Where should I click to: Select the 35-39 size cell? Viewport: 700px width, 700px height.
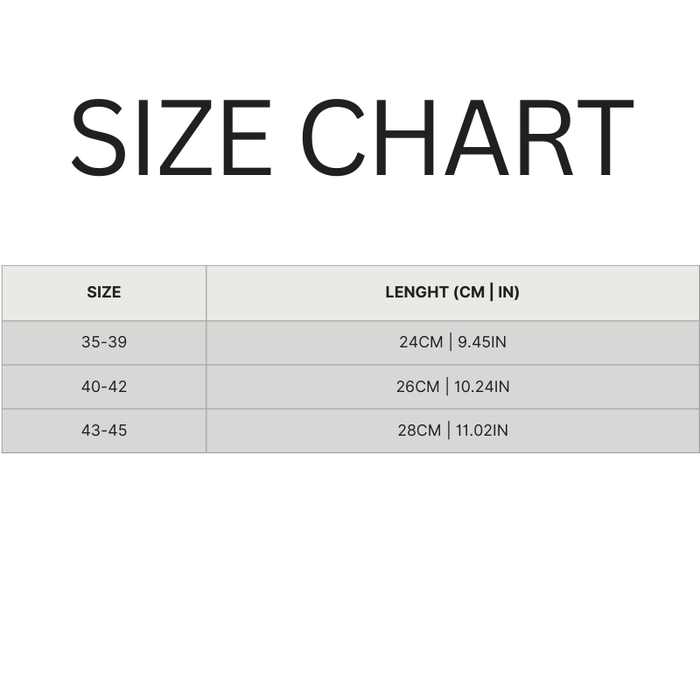pyautogui.click(x=104, y=342)
